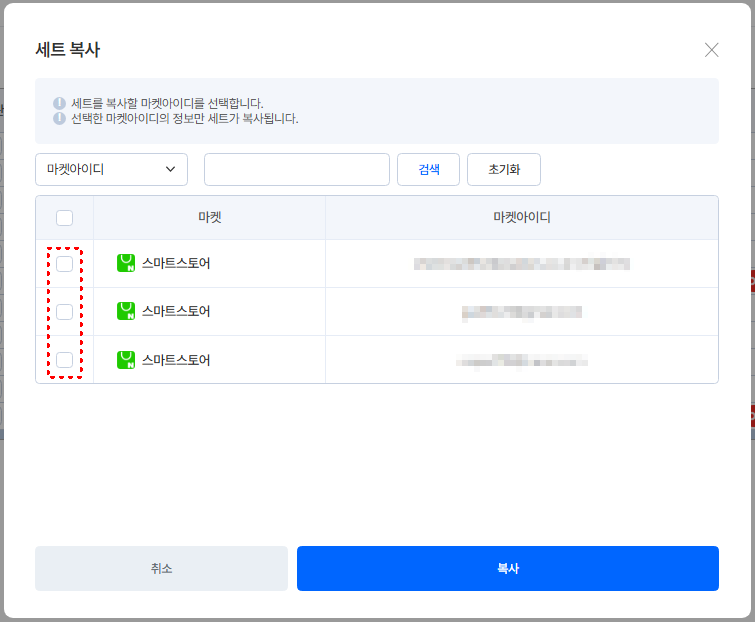Click the 마켓 column header

[209, 217]
